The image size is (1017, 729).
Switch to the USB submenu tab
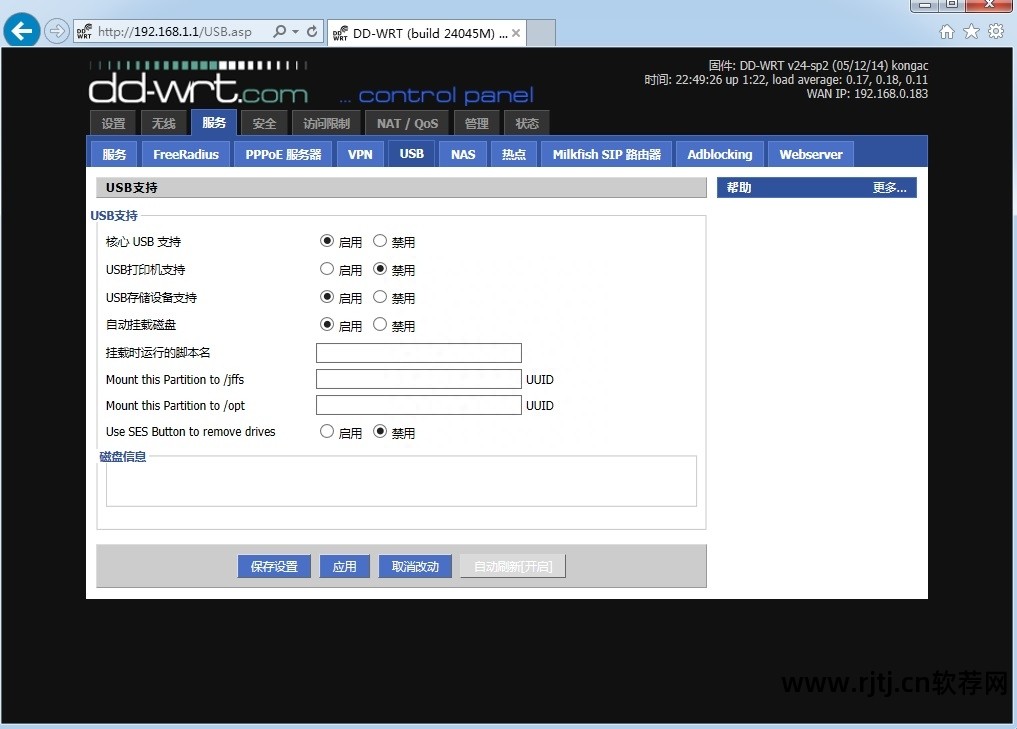click(x=411, y=154)
